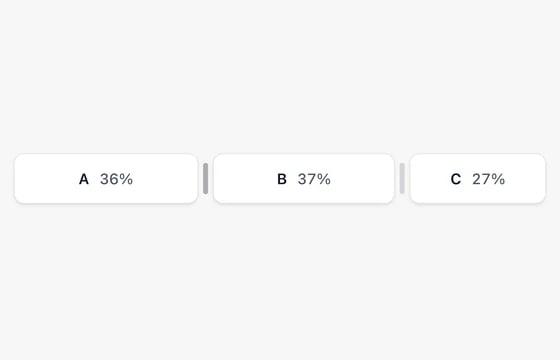Select panel B showing 37%

tap(304, 179)
